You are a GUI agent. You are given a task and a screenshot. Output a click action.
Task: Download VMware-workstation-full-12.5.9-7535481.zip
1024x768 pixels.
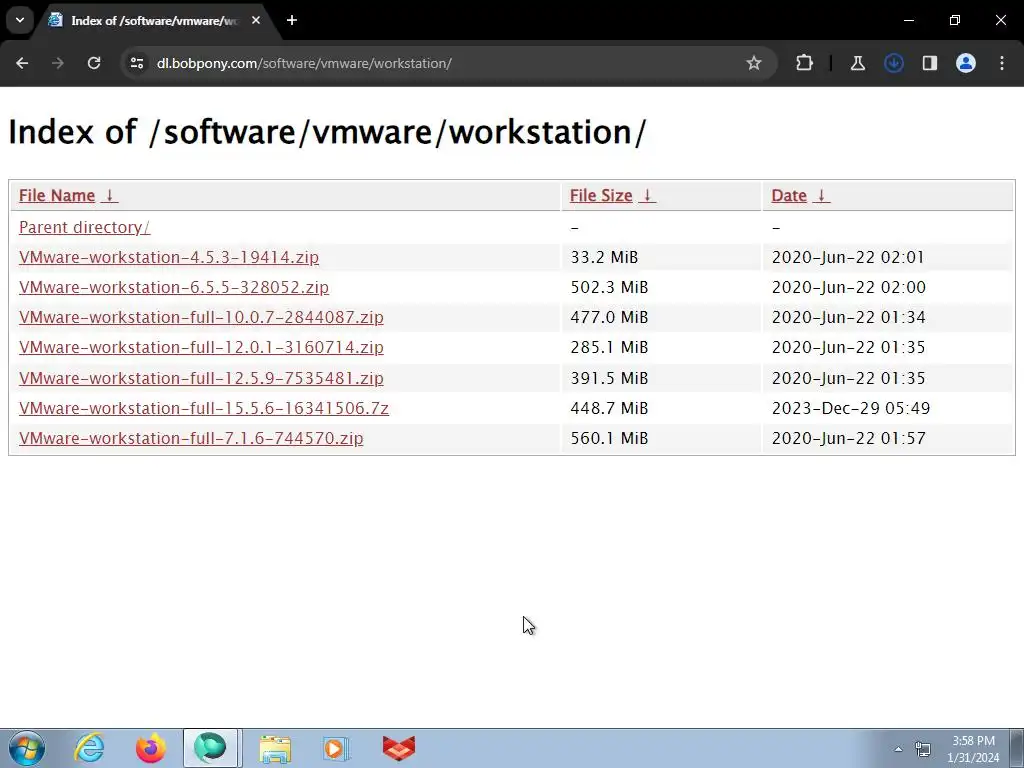[201, 377]
